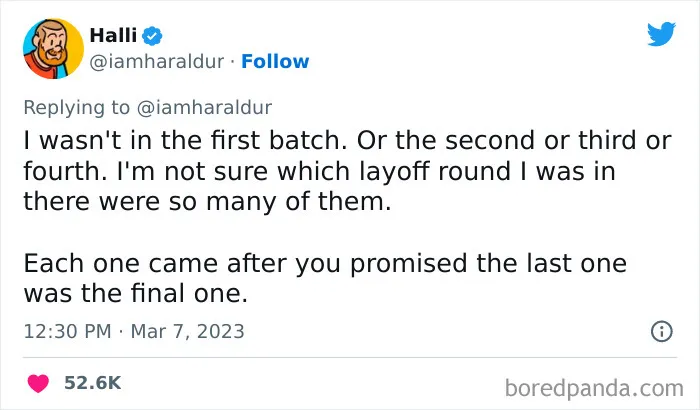
Task: Open the tweet info circle icon
Action: tap(662, 331)
